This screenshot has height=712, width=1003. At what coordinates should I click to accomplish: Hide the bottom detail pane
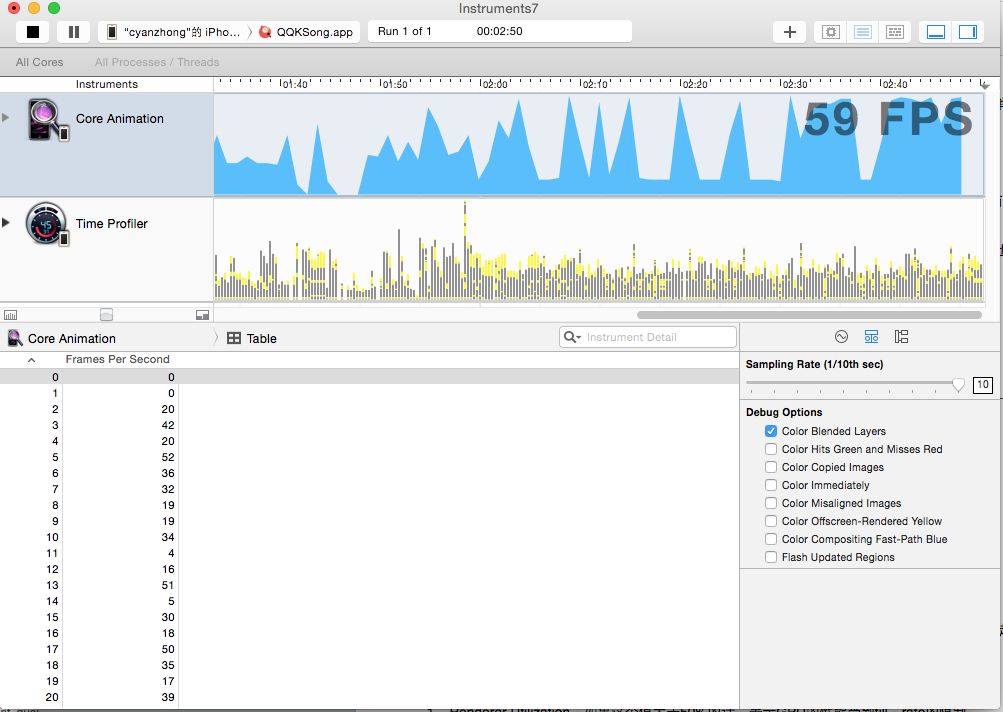click(936, 32)
